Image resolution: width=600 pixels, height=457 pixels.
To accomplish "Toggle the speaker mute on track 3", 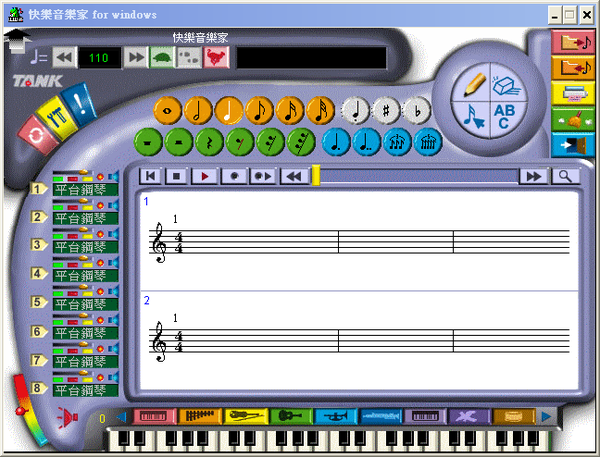I will (113, 234).
